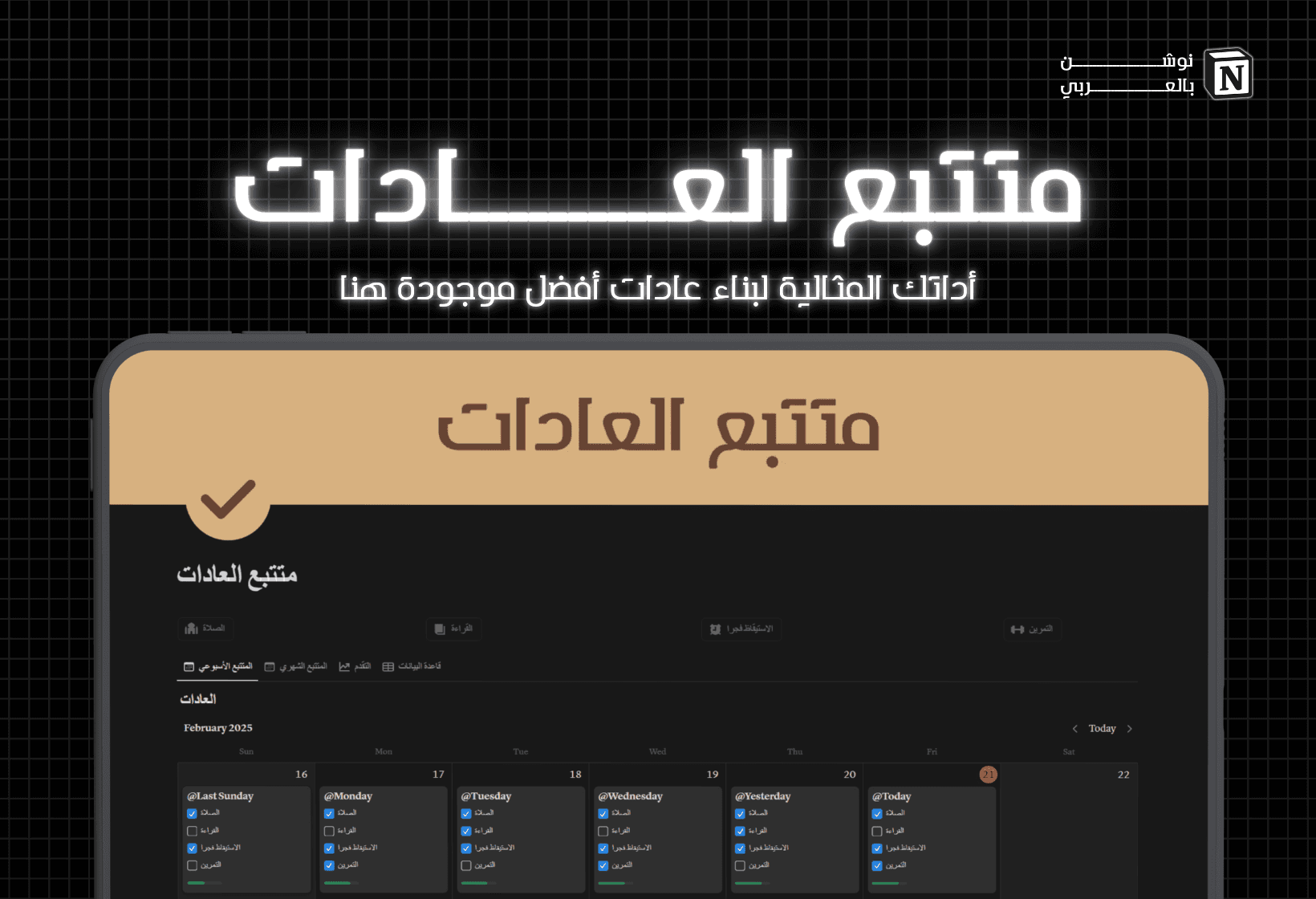Click the large beige cover banner
The image size is (1316, 899).
coord(659,427)
